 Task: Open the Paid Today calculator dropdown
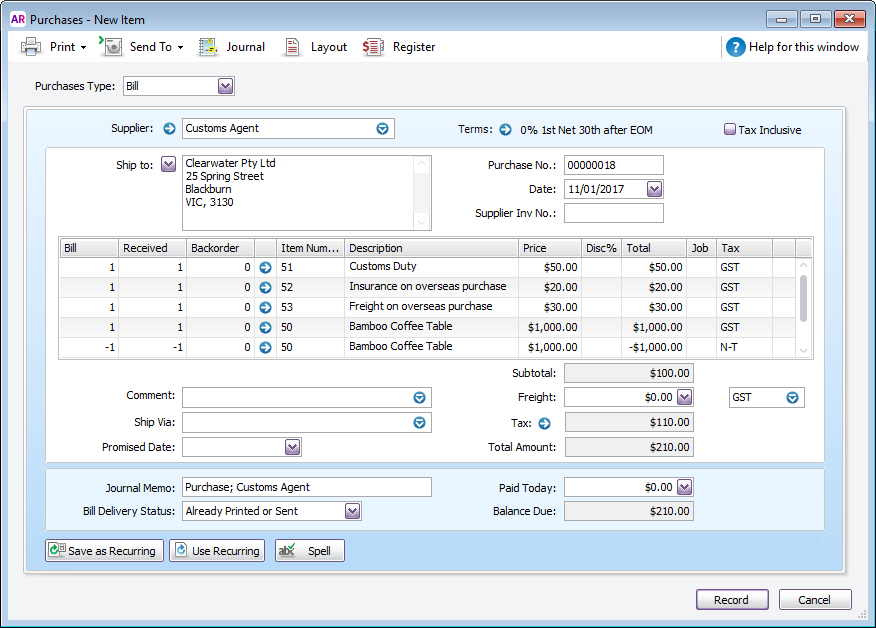(684, 487)
